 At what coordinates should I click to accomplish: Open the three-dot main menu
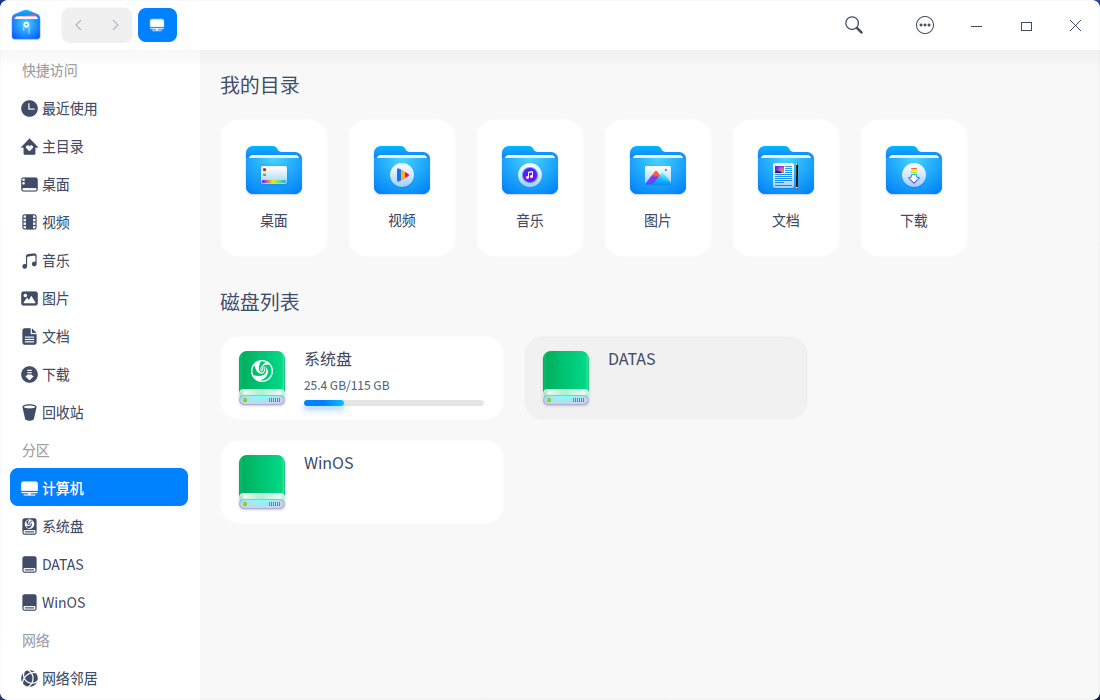925,25
